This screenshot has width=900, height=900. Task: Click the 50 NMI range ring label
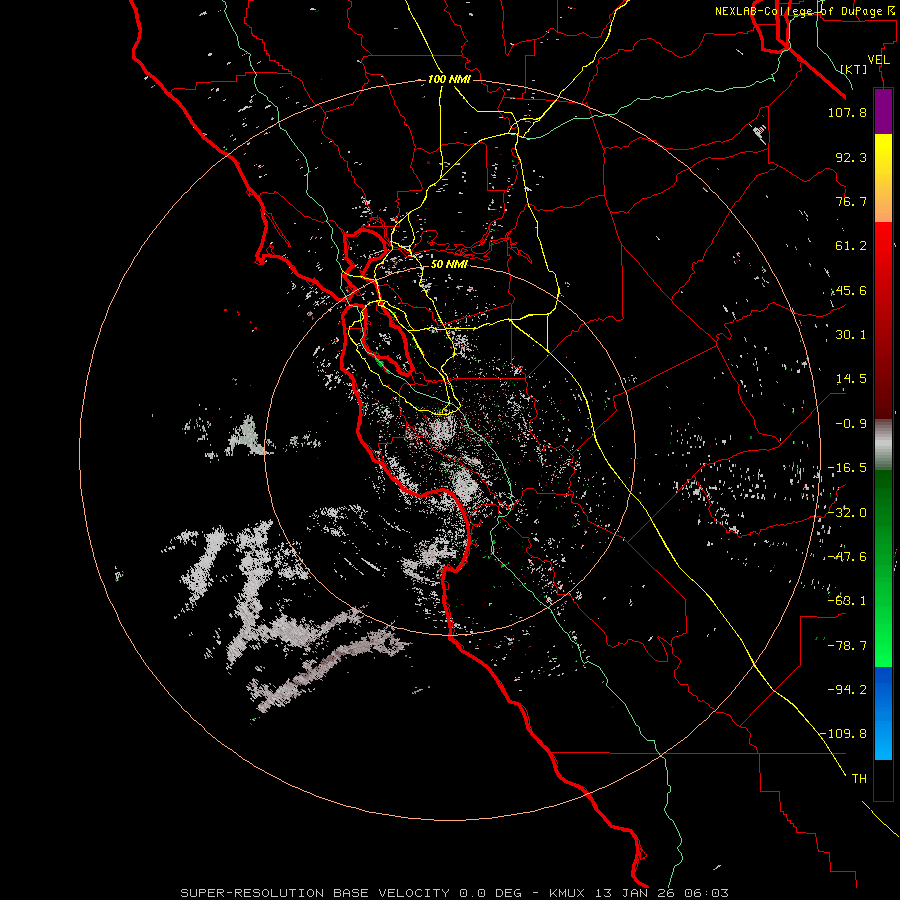point(449,265)
